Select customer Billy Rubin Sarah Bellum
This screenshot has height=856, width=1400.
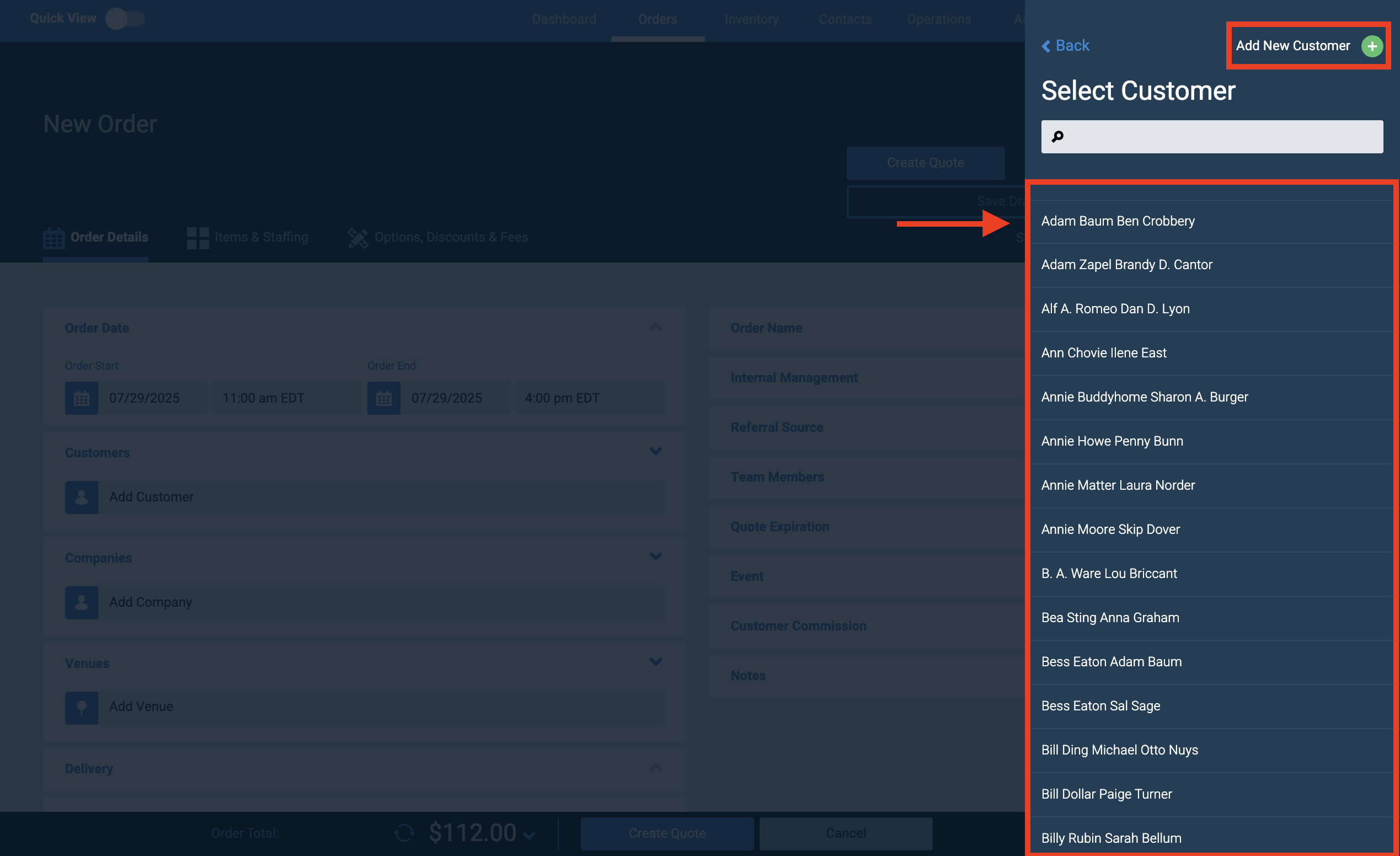1212,836
